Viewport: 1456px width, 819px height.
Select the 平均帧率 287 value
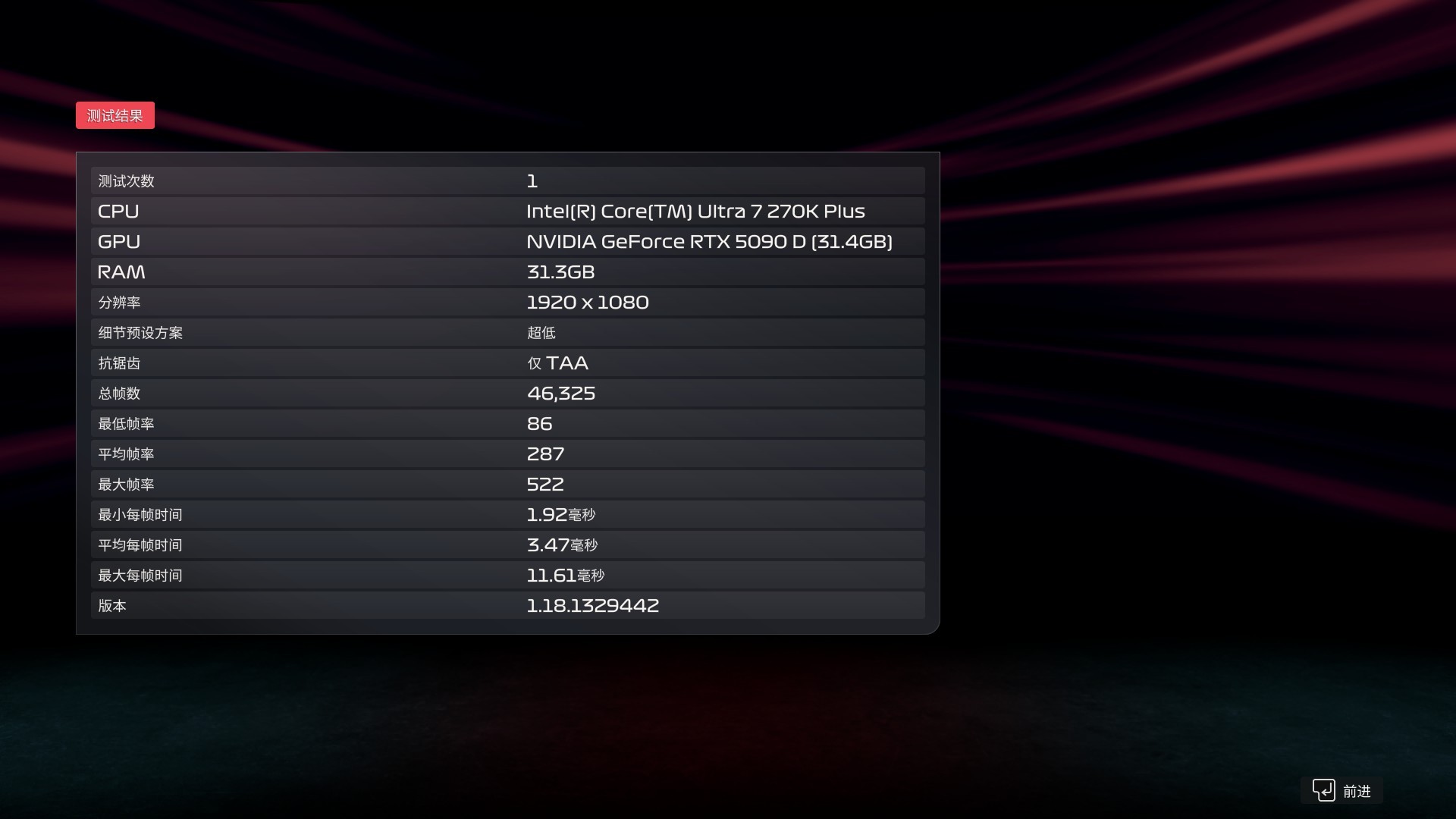point(545,454)
